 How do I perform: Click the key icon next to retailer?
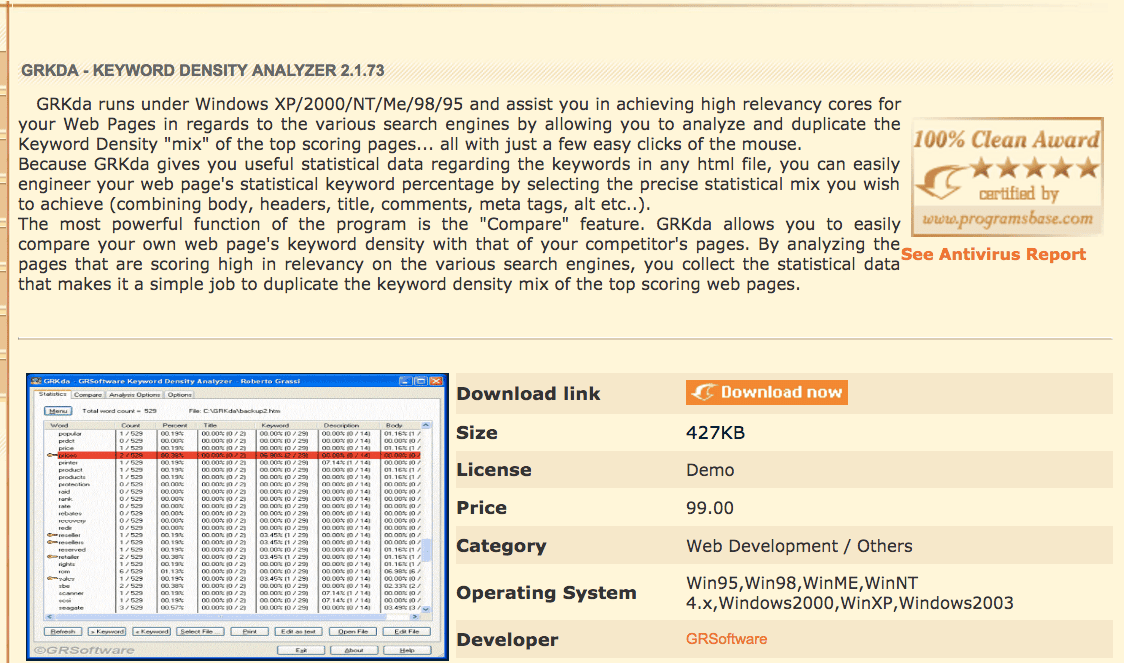52,557
